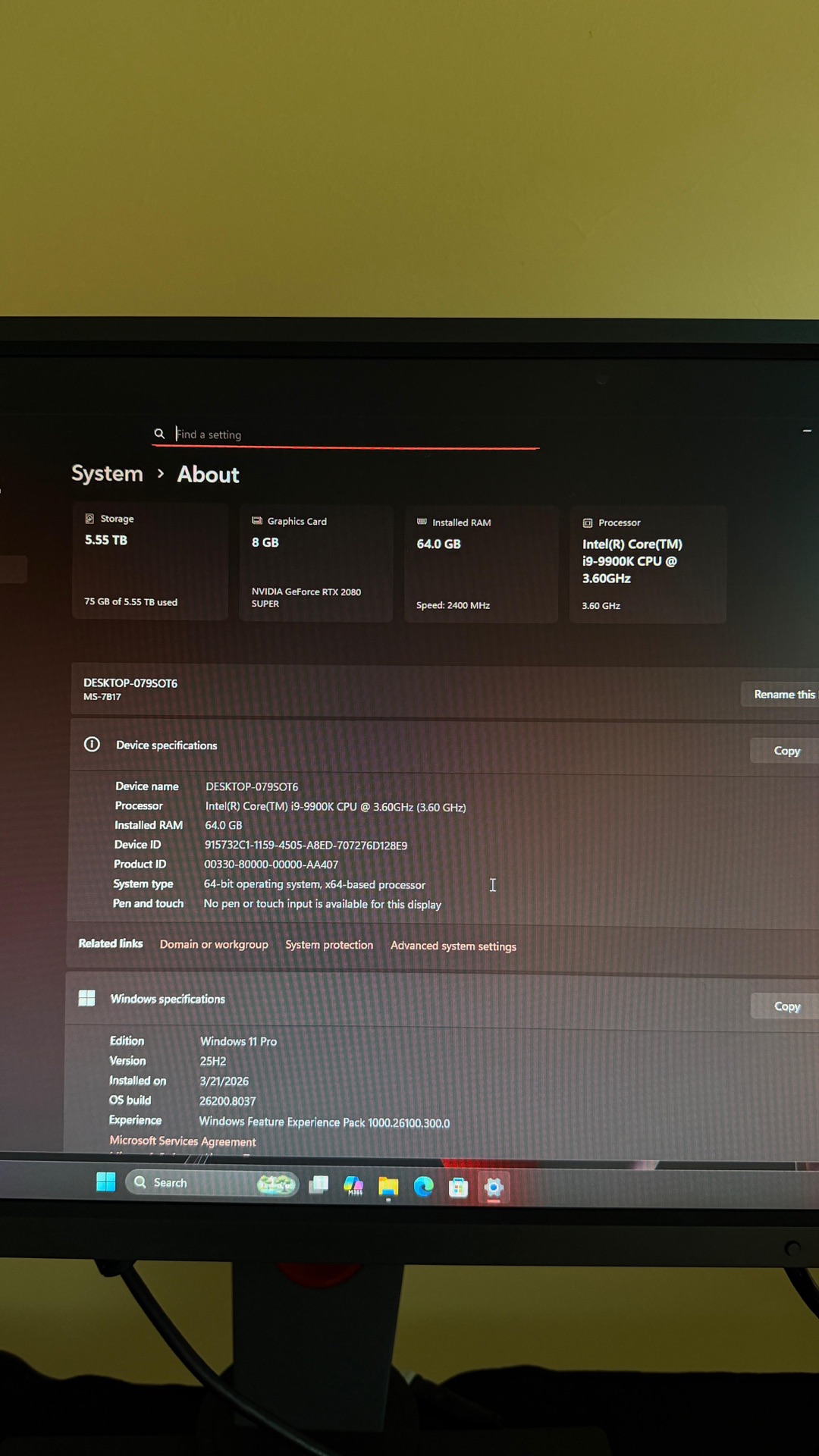Minimize the Settings window

tap(807, 431)
